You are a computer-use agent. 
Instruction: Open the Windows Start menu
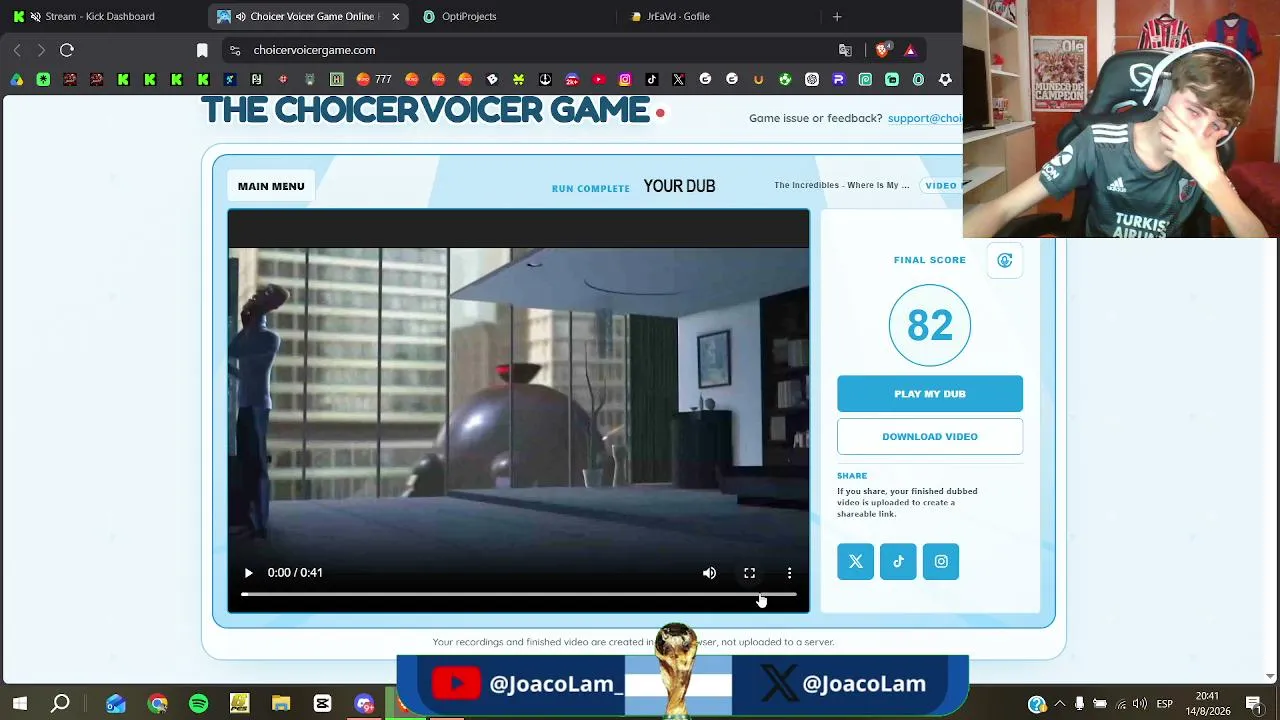click(x=20, y=704)
